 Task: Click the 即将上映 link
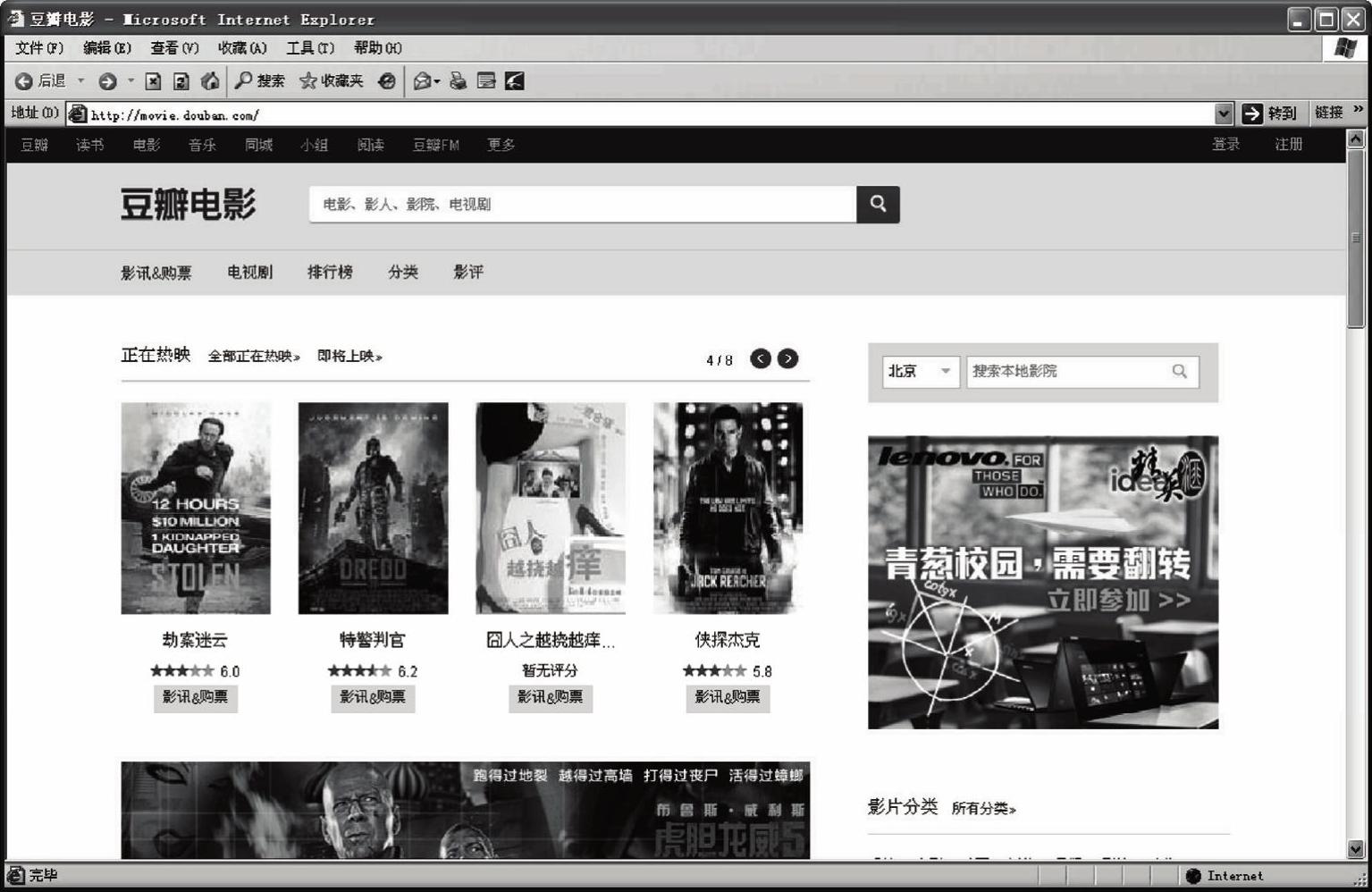349,356
